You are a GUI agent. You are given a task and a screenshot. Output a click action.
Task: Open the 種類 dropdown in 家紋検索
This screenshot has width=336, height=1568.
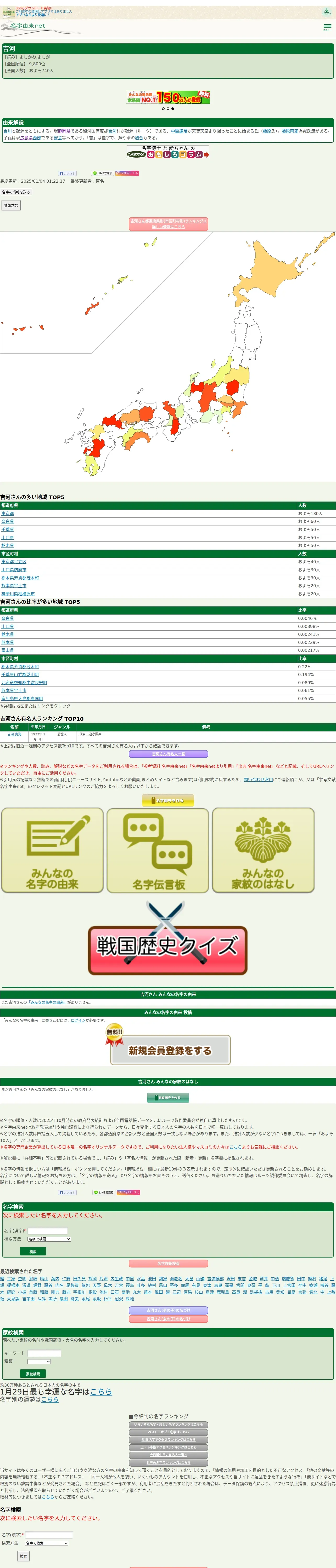(39, 1362)
